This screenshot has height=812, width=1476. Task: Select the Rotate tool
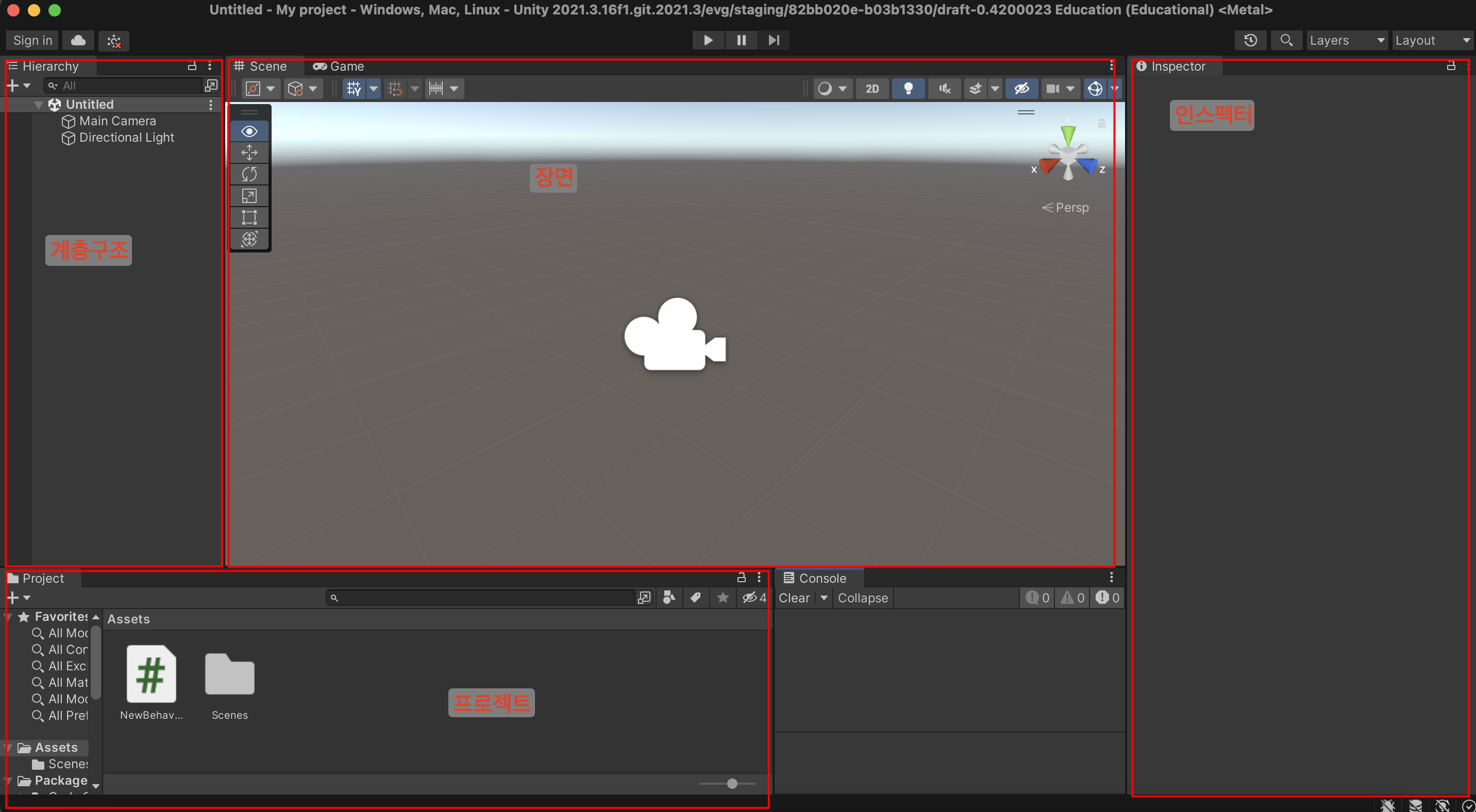point(249,174)
